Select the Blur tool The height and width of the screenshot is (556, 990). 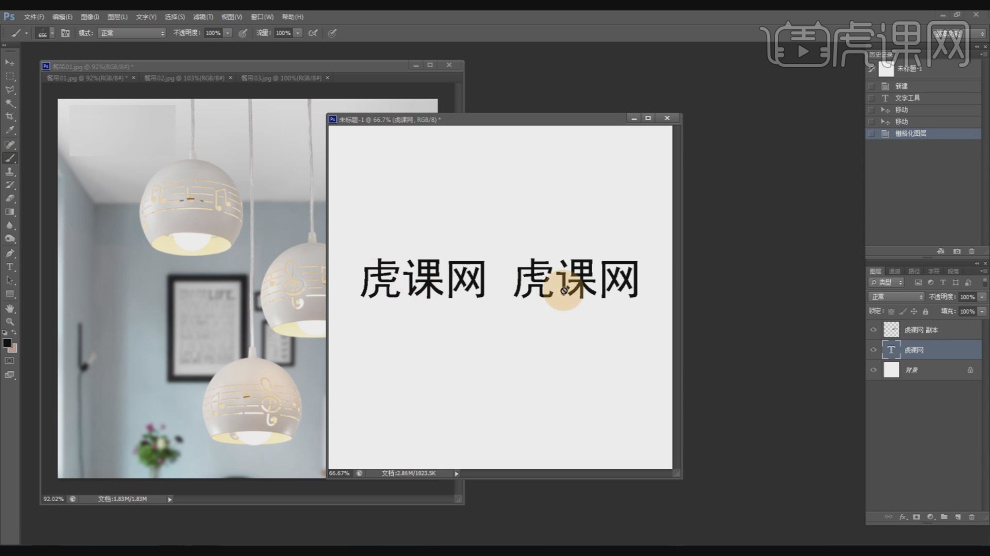[x=9, y=225]
